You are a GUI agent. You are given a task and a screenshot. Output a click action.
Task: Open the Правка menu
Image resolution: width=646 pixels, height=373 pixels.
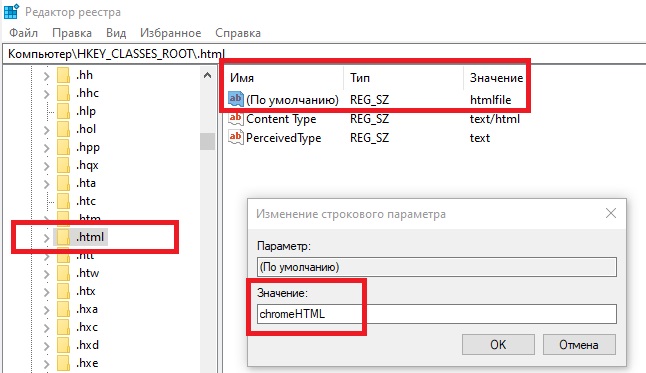tap(72, 33)
